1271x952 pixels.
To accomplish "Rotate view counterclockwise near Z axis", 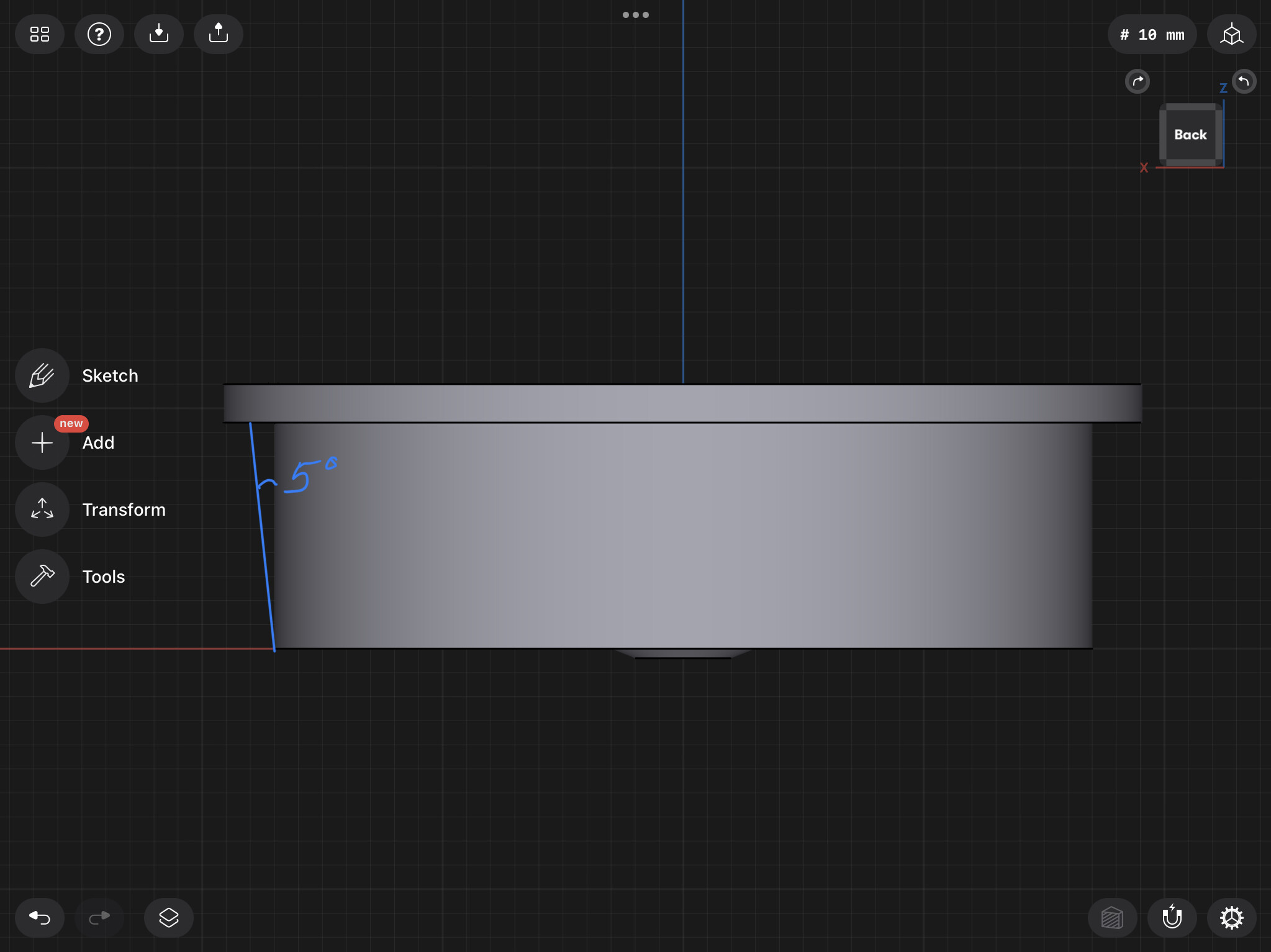I will (x=1244, y=81).
